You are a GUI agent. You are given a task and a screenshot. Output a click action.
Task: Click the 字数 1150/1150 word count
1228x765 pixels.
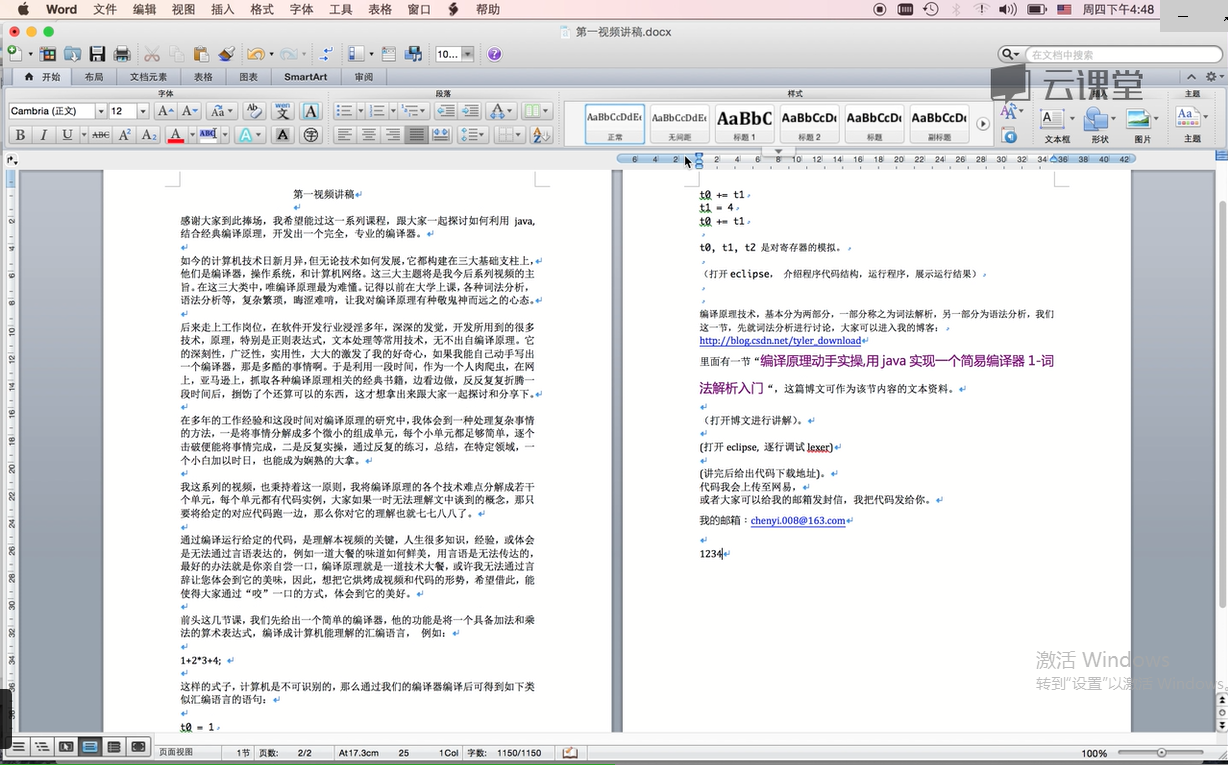(x=505, y=753)
